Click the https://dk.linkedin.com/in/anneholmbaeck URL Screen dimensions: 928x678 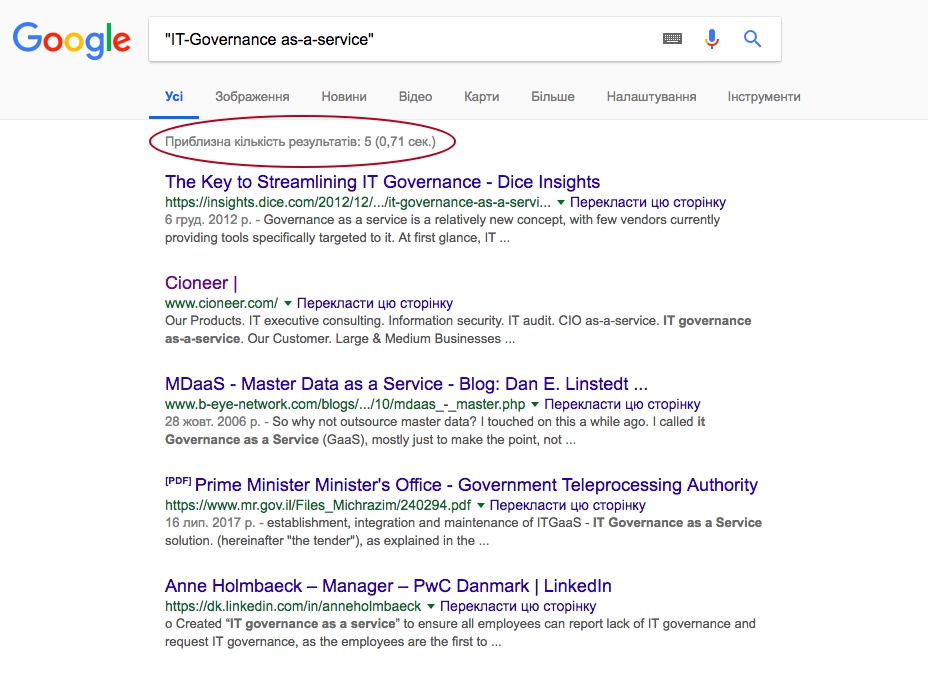click(x=293, y=607)
